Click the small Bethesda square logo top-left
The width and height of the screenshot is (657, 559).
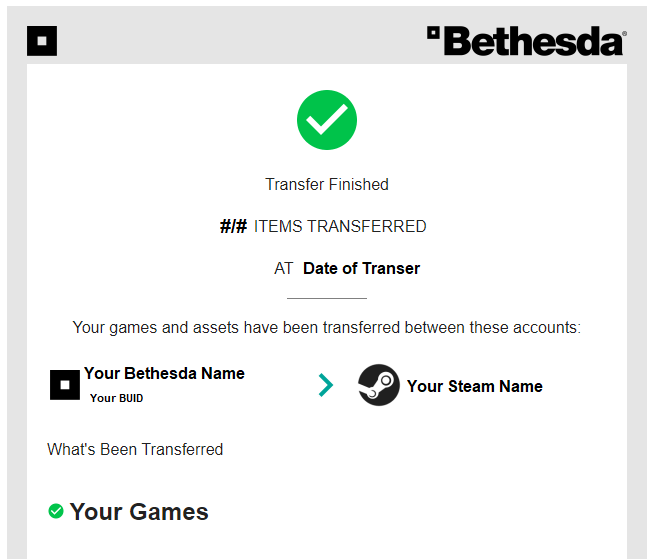pos(42,41)
